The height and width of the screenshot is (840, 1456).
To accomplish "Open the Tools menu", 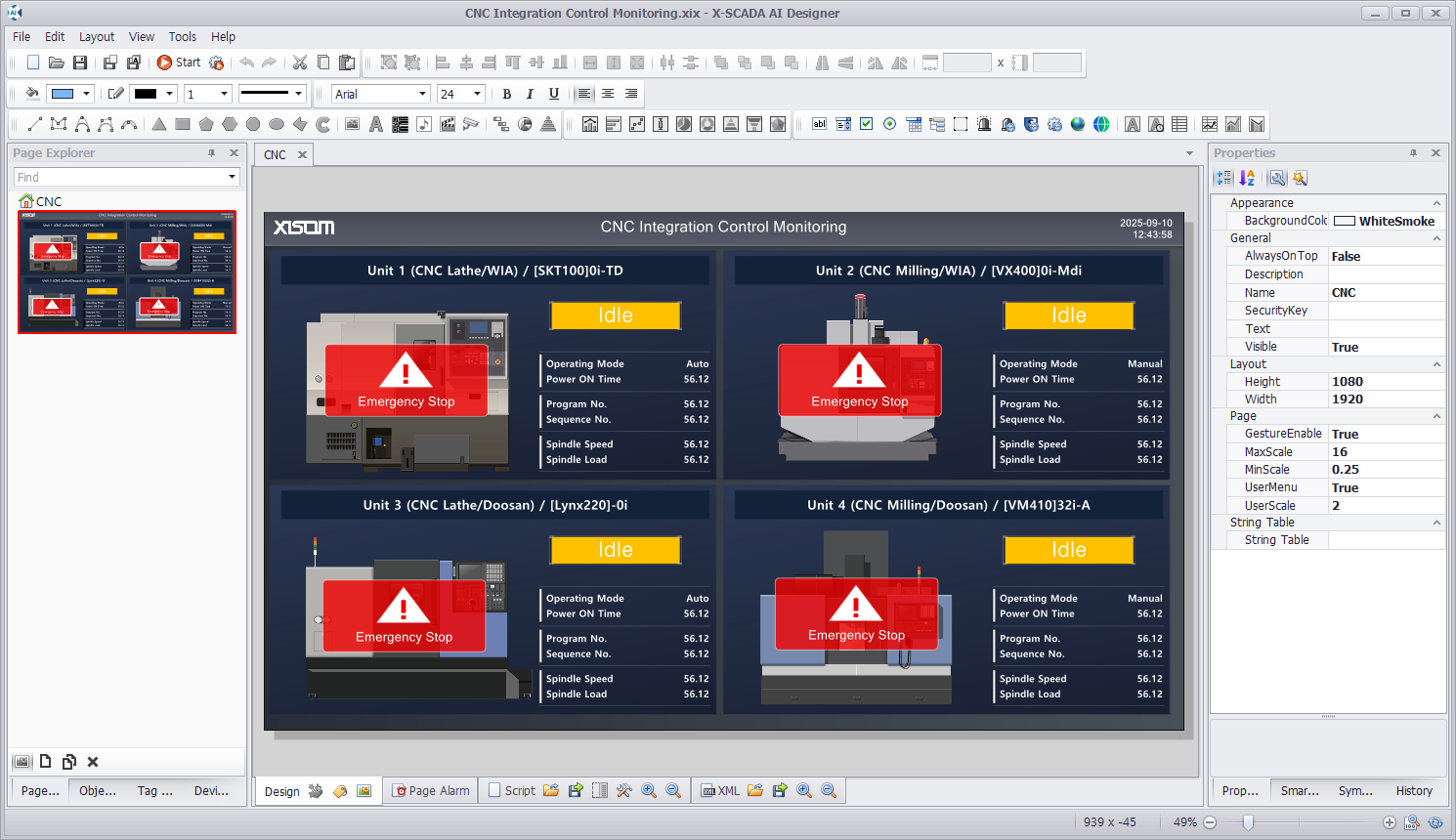I will pyautogui.click(x=183, y=36).
